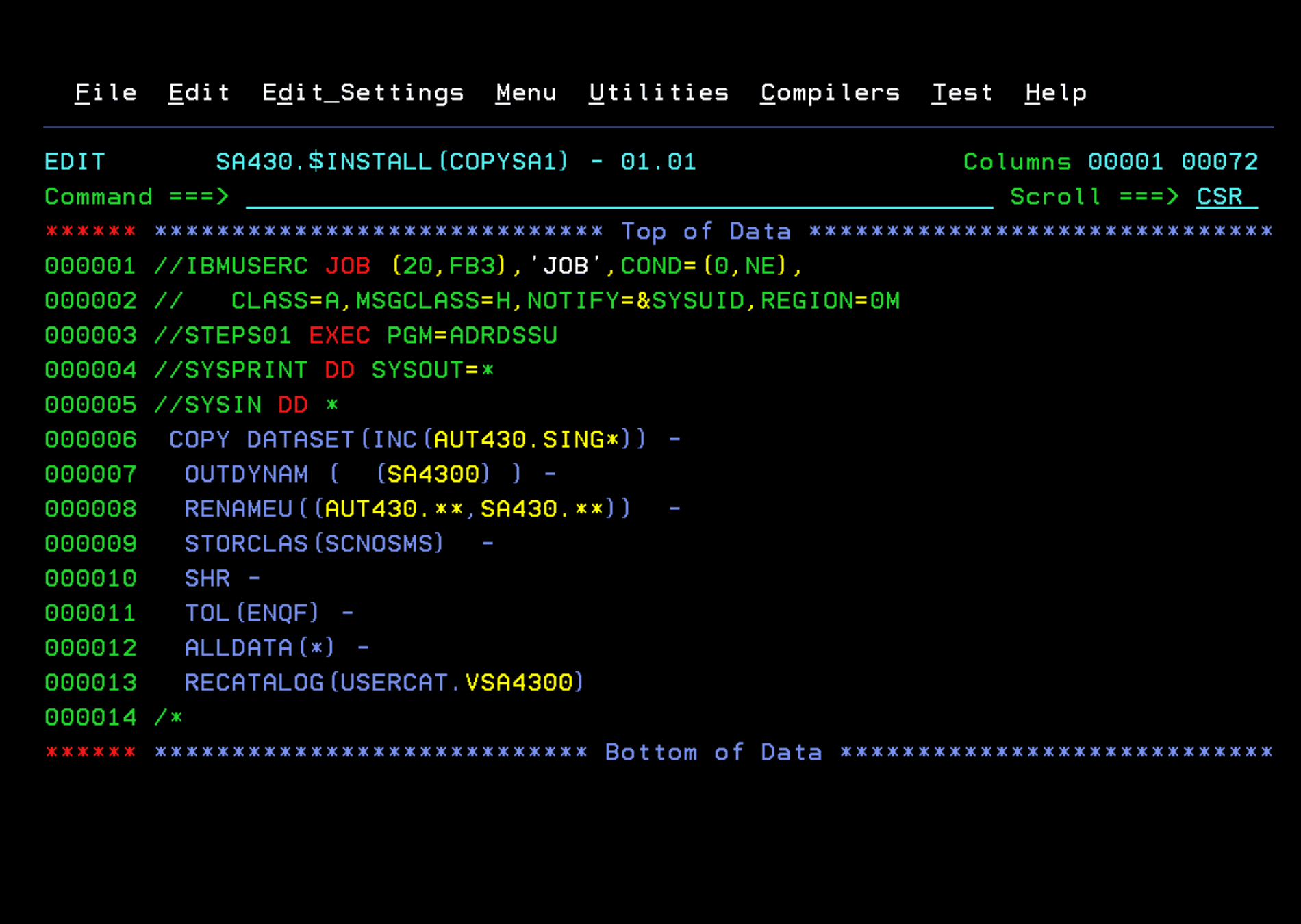Click the line prefix area 000014
The width and height of the screenshot is (1301, 924).
pyautogui.click(x=90, y=717)
